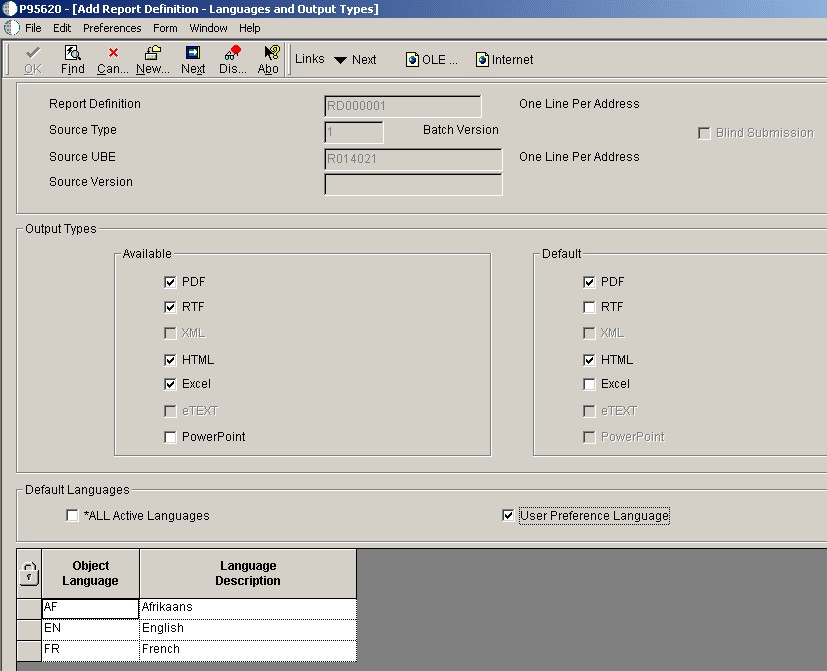Screen dimensions: 827x671
Task: Enable Default Excel output type
Action: click(x=589, y=384)
